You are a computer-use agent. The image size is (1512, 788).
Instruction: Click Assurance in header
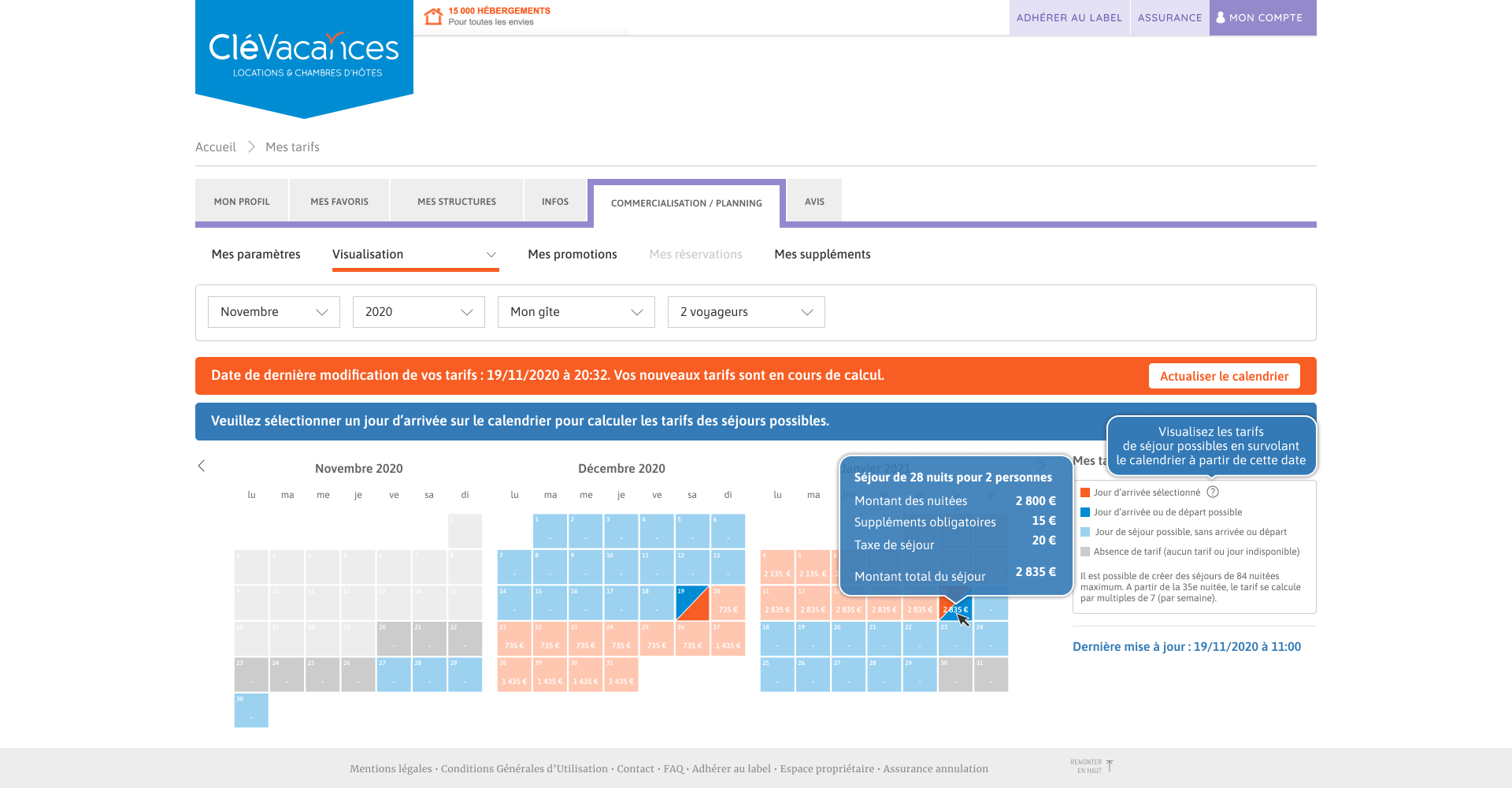[x=1170, y=17]
